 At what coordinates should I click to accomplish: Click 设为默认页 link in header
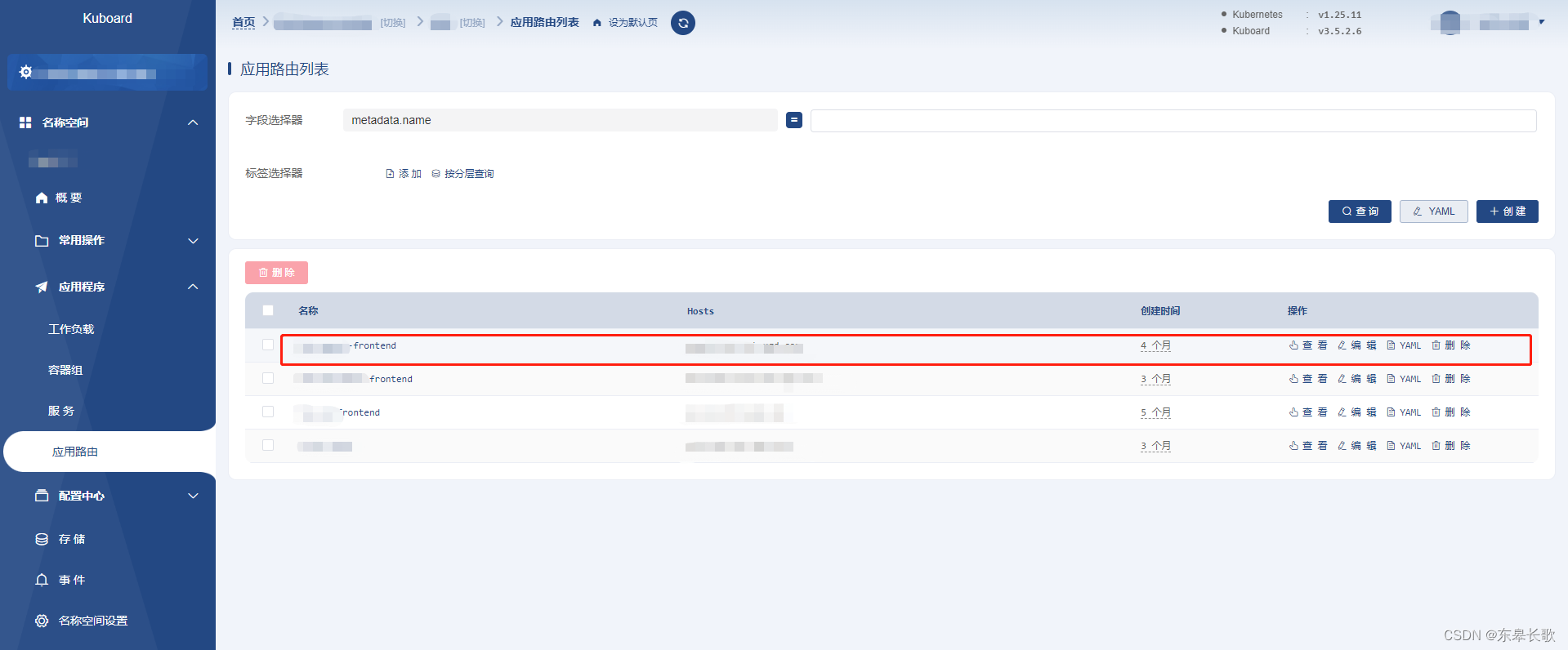tap(632, 23)
